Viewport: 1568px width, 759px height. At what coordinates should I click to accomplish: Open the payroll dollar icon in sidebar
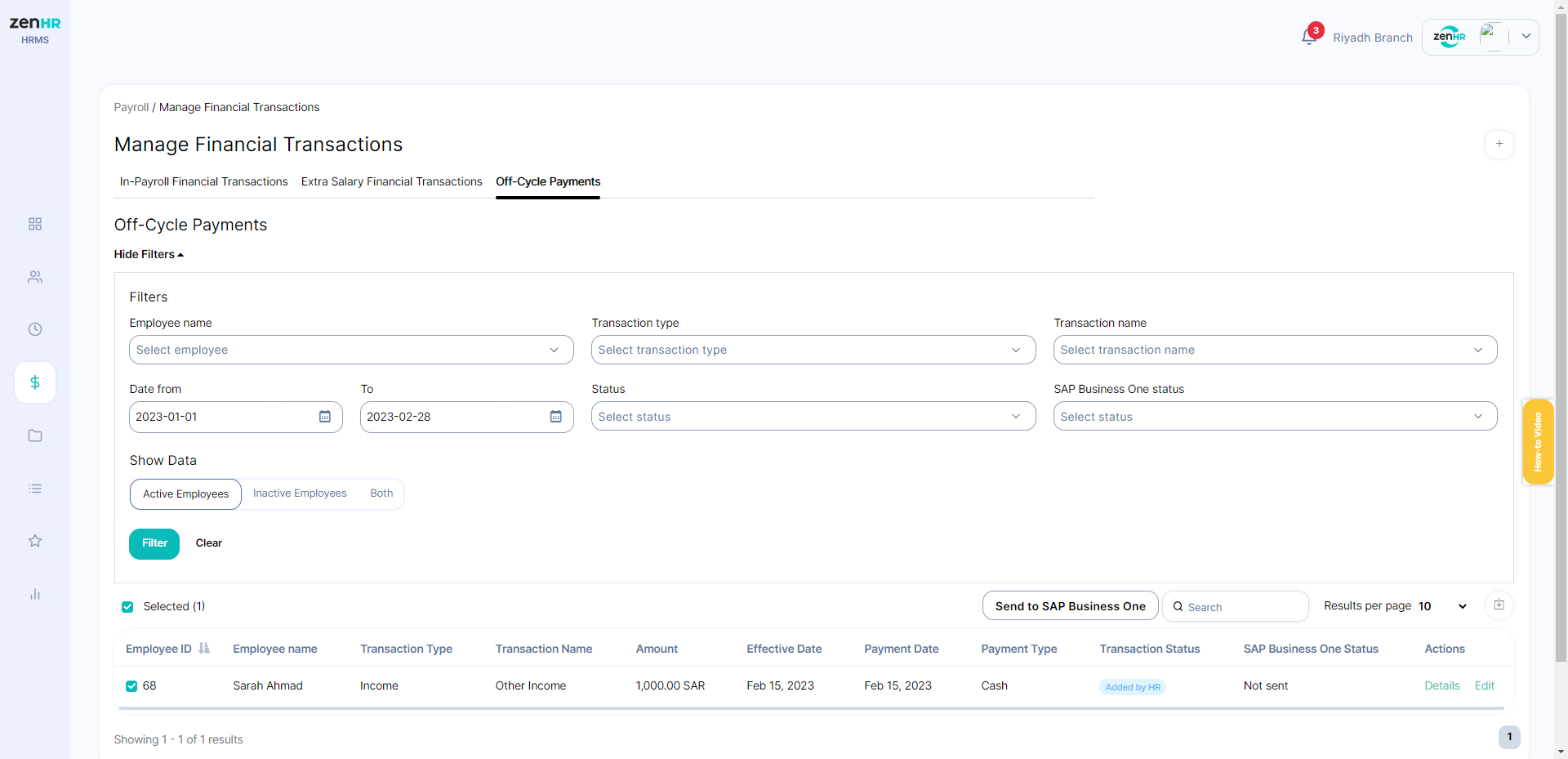point(35,382)
